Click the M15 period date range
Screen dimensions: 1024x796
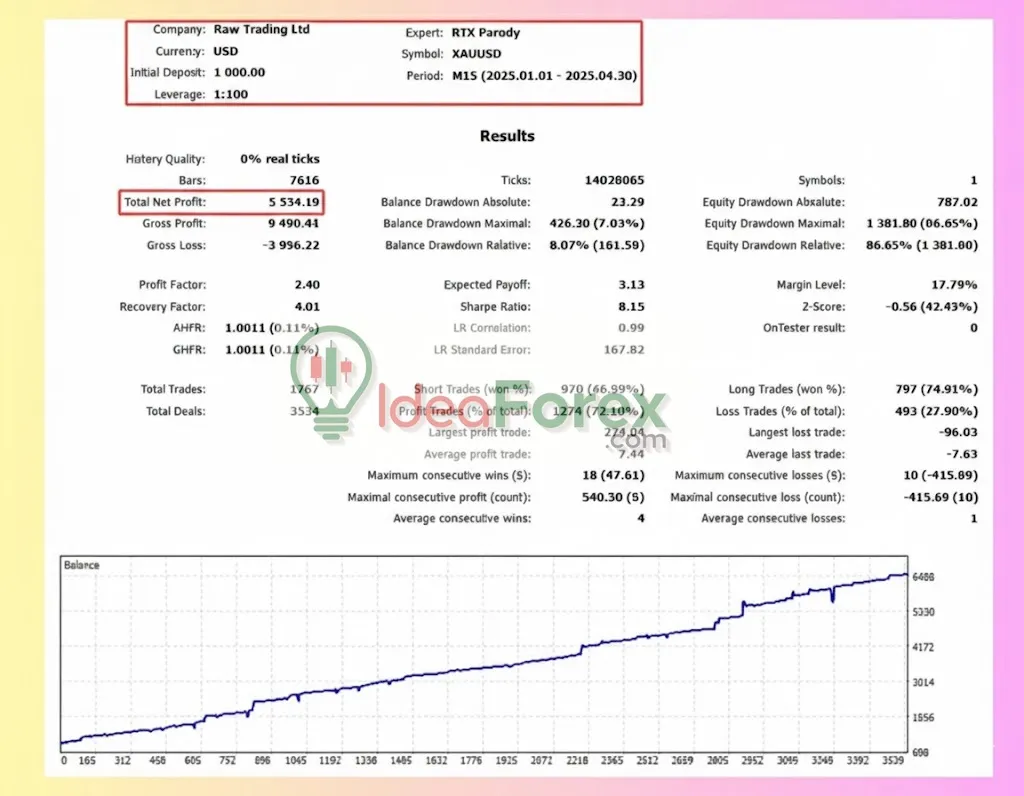(x=544, y=76)
